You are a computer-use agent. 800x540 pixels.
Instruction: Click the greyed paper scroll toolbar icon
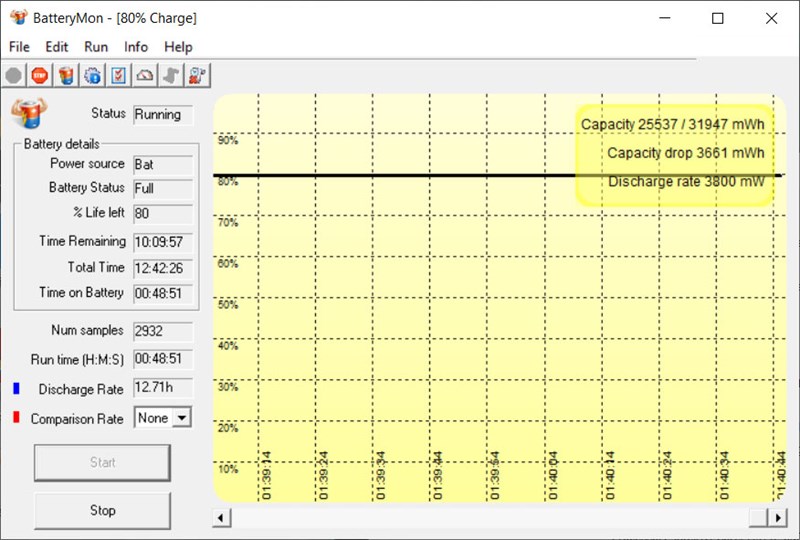171,76
